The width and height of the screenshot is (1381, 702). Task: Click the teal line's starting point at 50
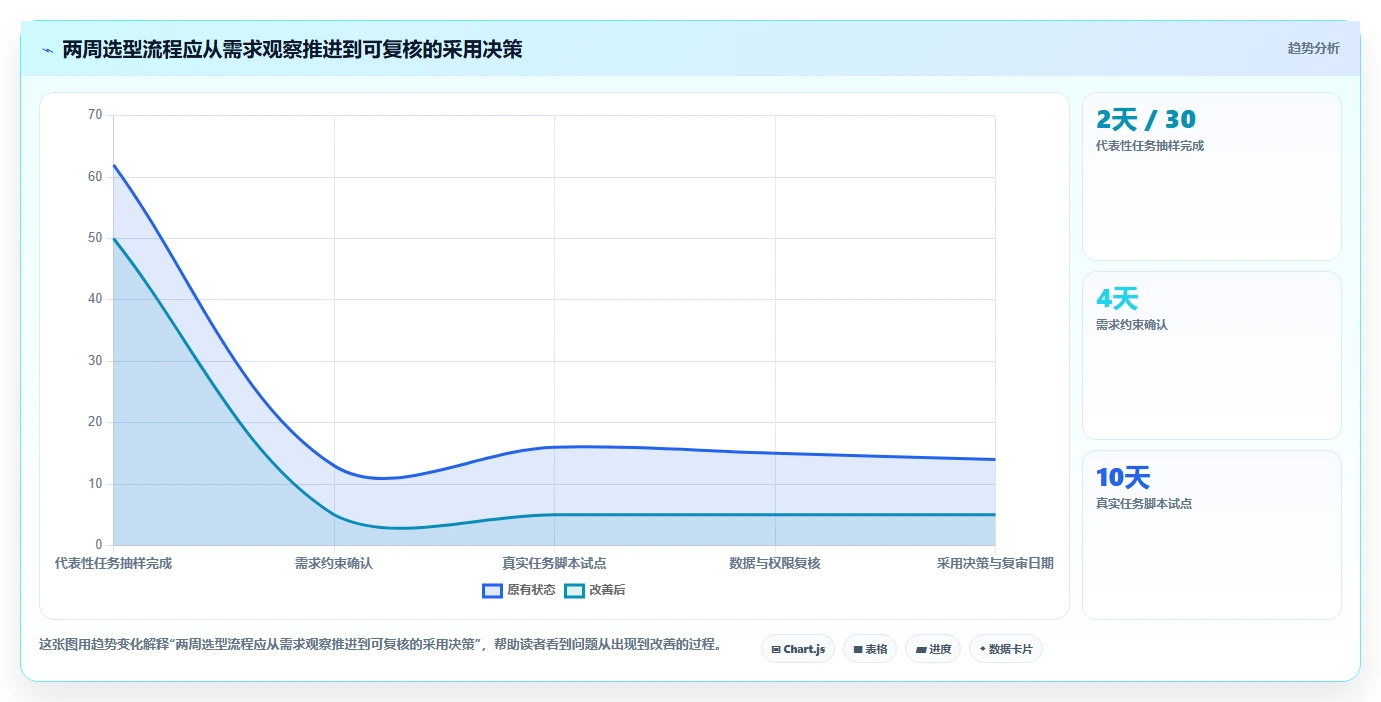114,238
